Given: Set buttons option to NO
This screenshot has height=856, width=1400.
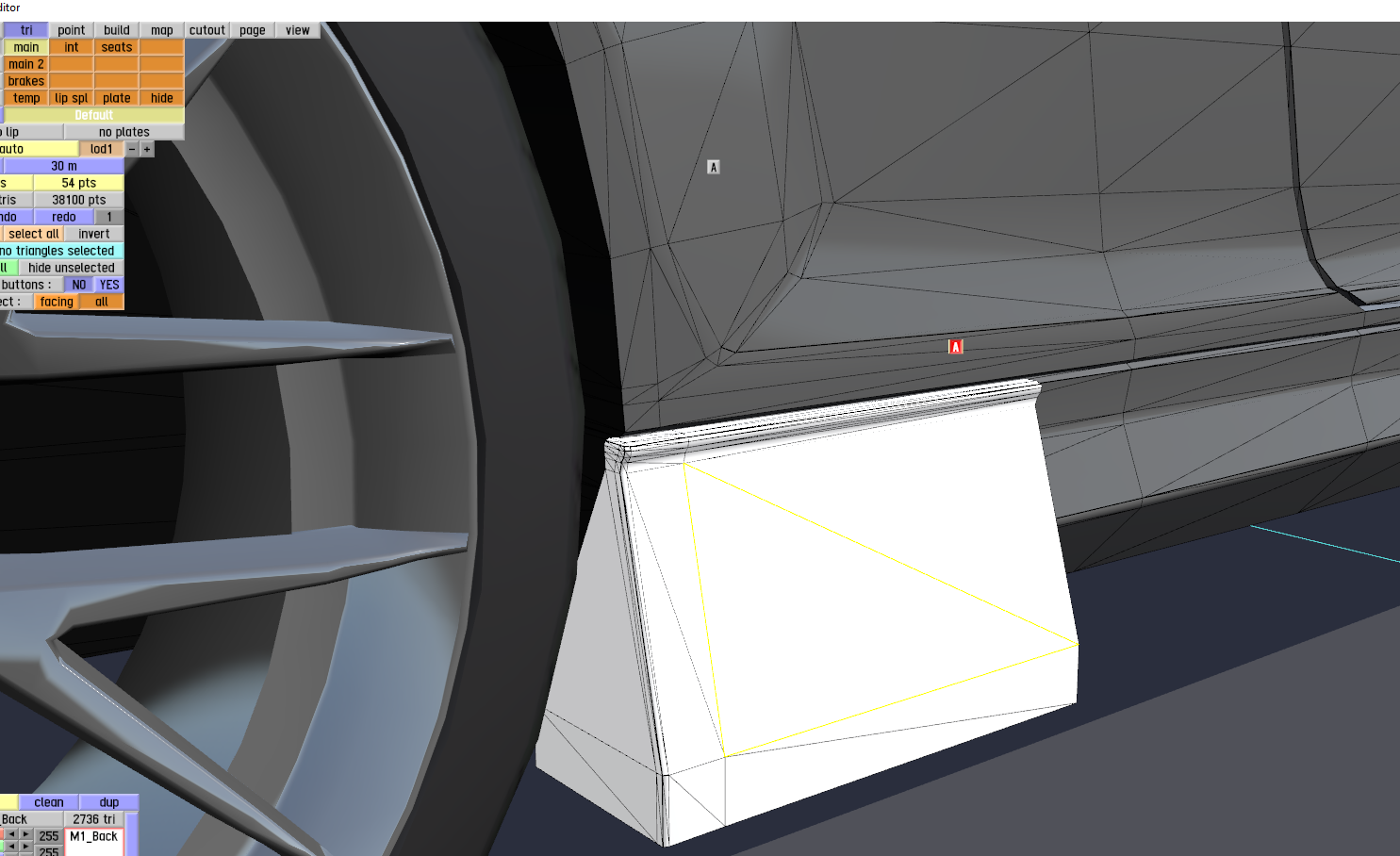Looking at the screenshot, I should pyautogui.click(x=79, y=285).
